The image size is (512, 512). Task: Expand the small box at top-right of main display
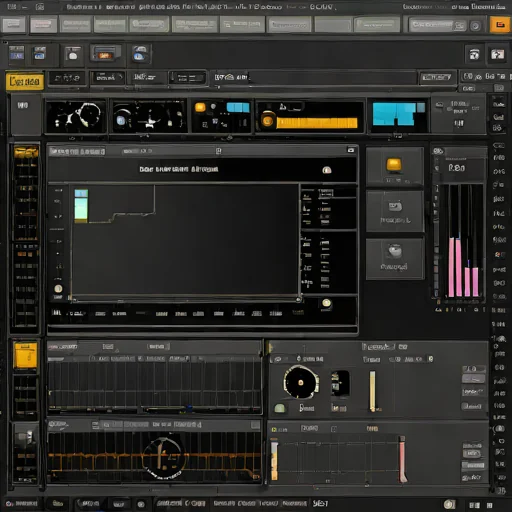coord(351,150)
